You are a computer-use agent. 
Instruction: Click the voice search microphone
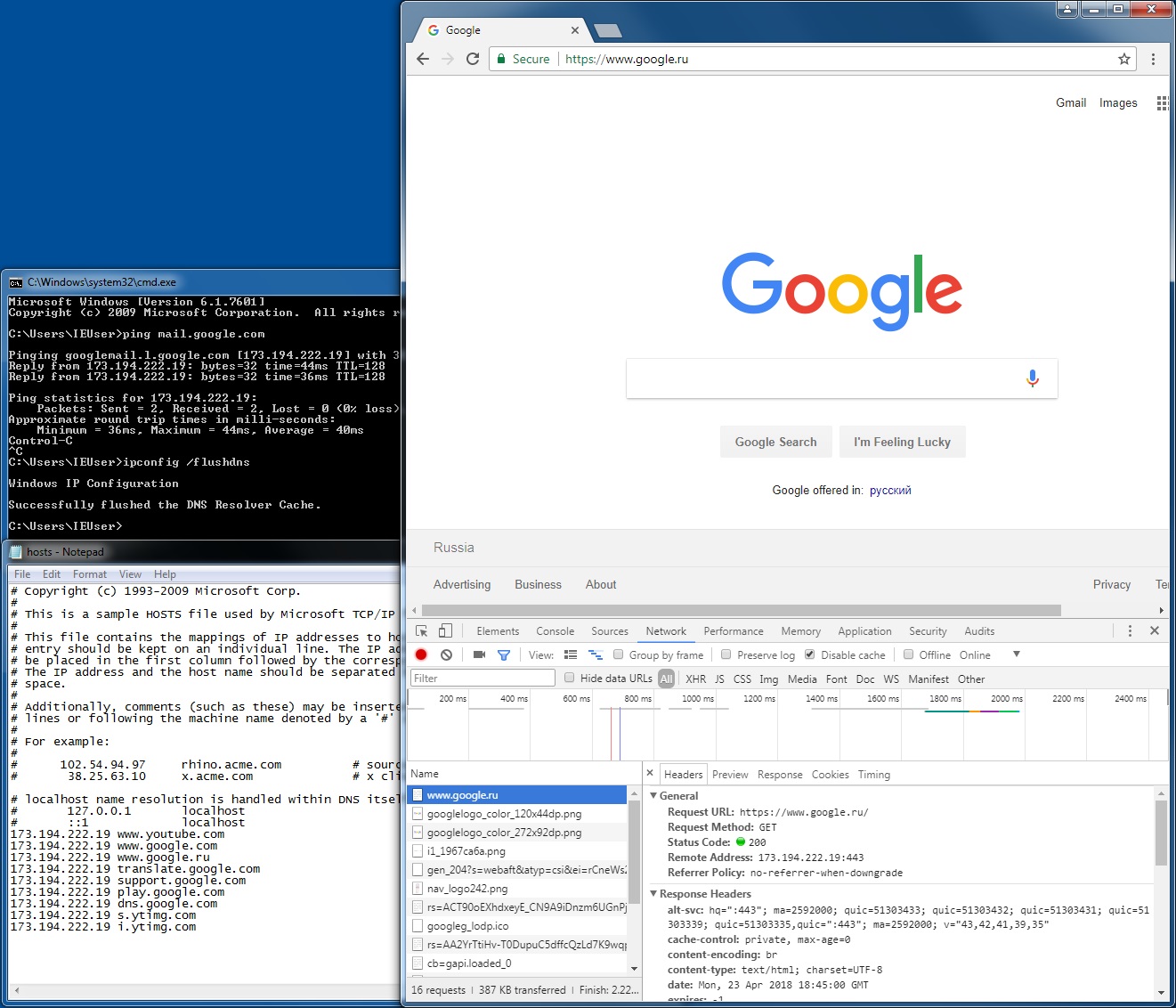1033,378
